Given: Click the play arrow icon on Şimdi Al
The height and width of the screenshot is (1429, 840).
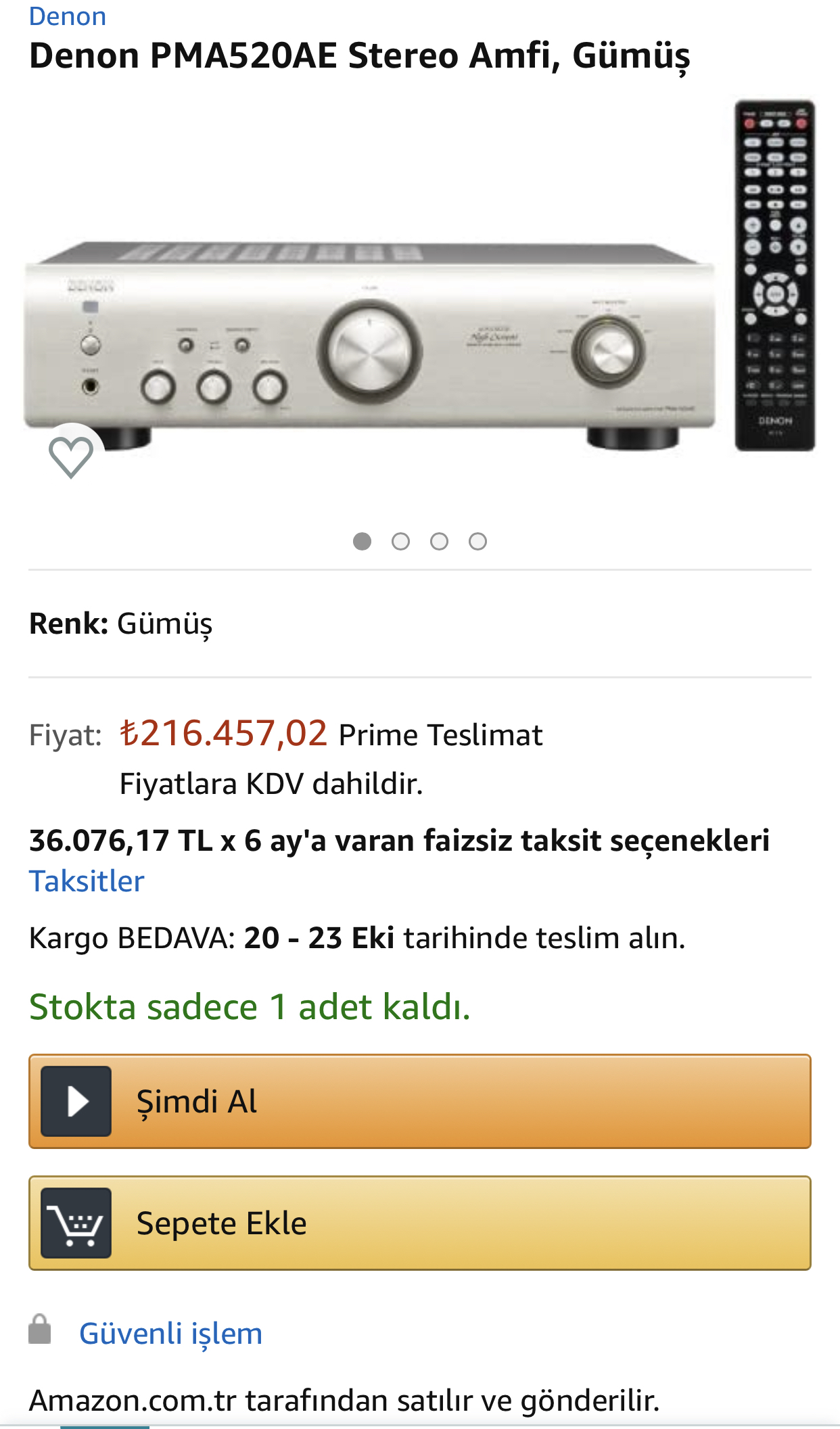Looking at the screenshot, I should [76, 1101].
